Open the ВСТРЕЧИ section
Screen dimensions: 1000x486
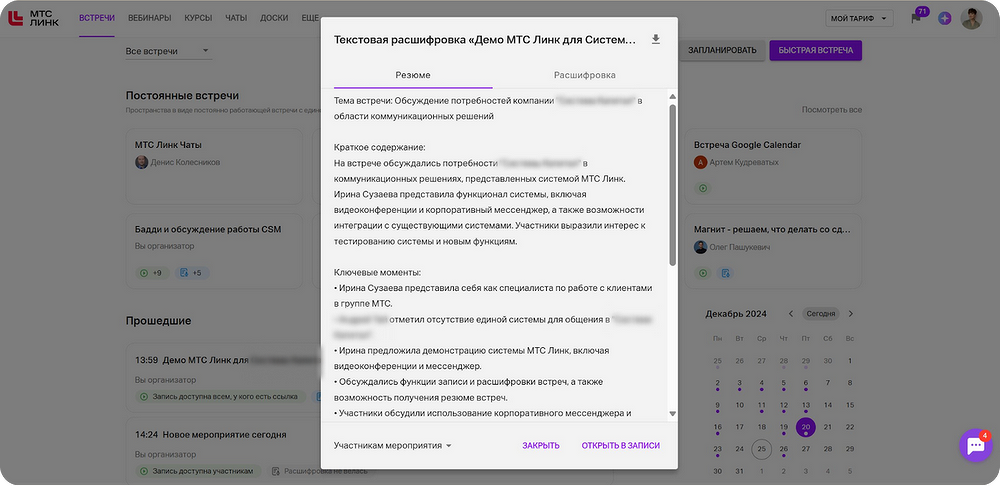coord(97,18)
